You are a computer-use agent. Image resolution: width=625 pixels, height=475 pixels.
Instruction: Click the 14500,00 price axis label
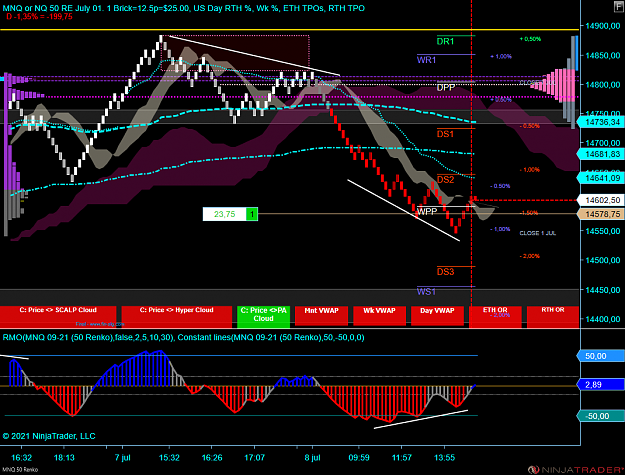[x=603, y=260]
